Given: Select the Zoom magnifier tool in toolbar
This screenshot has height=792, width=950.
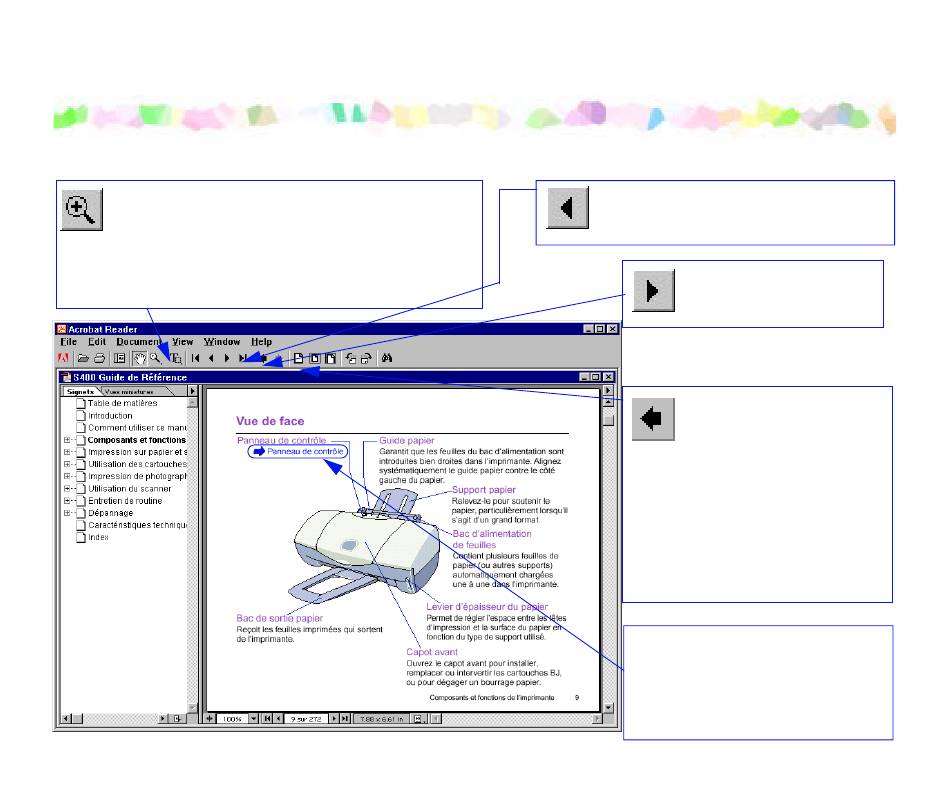Looking at the screenshot, I should [156, 358].
